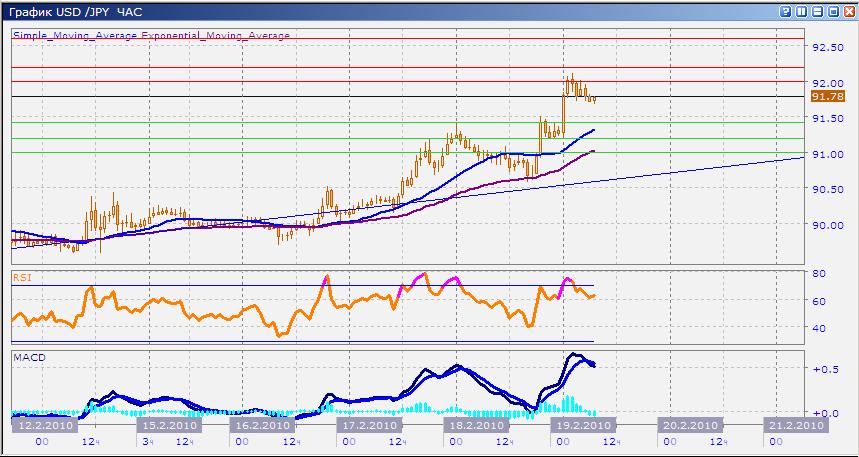Click the current price tag 91.78

pos(828,97)
